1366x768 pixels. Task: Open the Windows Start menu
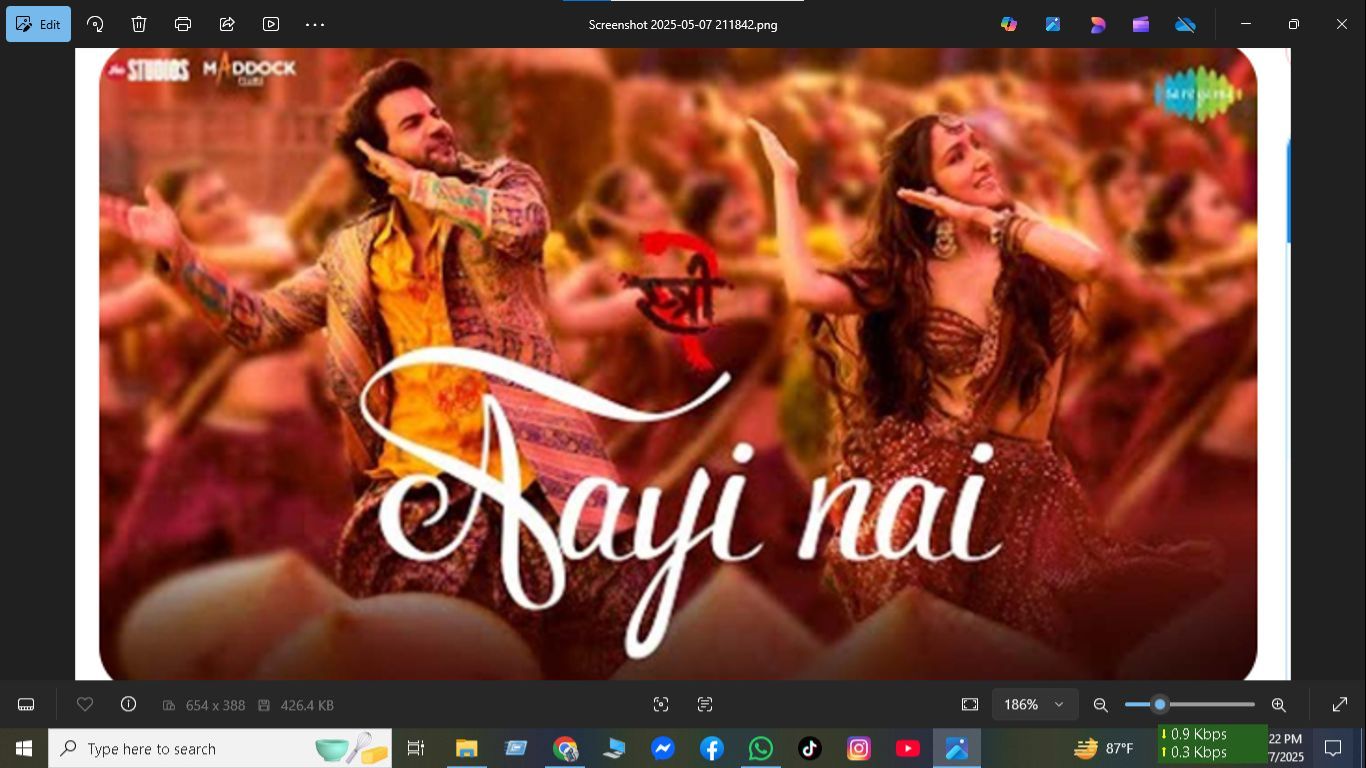pos(24,748)
